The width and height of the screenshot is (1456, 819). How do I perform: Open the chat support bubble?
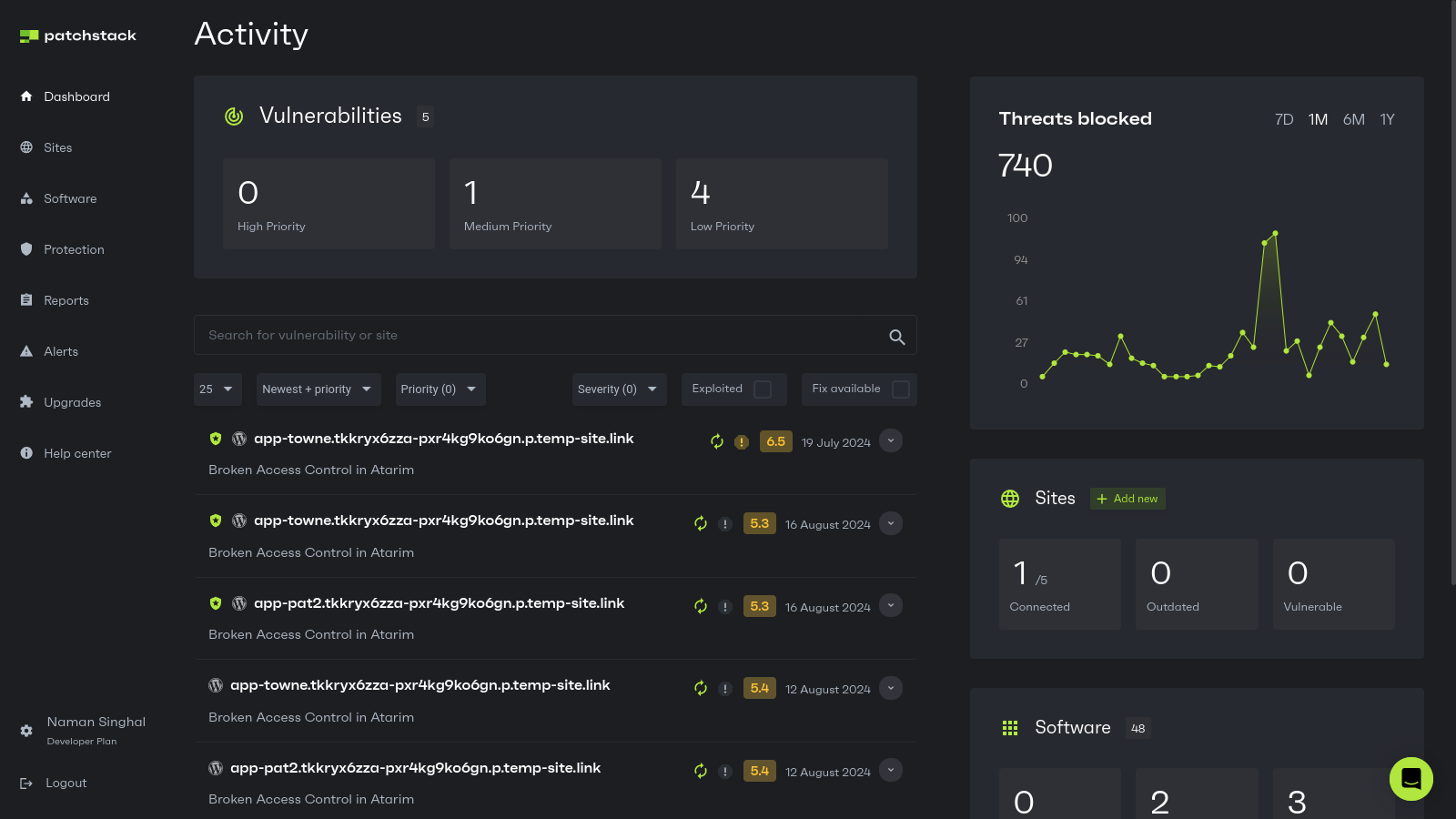pyautogui.click(x=1411, y=779)
